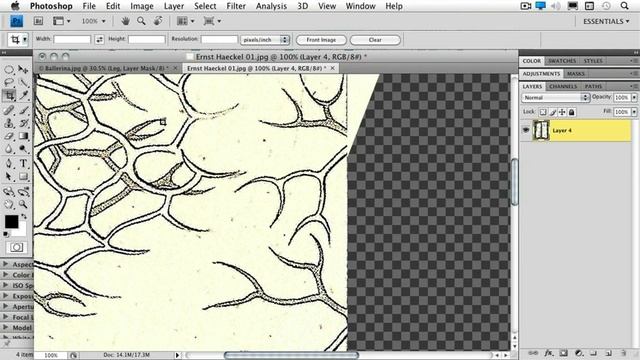Image resolution: width=640 pixels, height=360 pixels.
Task: Toggle lock transparent pixels
Action: tap(543, 112)
